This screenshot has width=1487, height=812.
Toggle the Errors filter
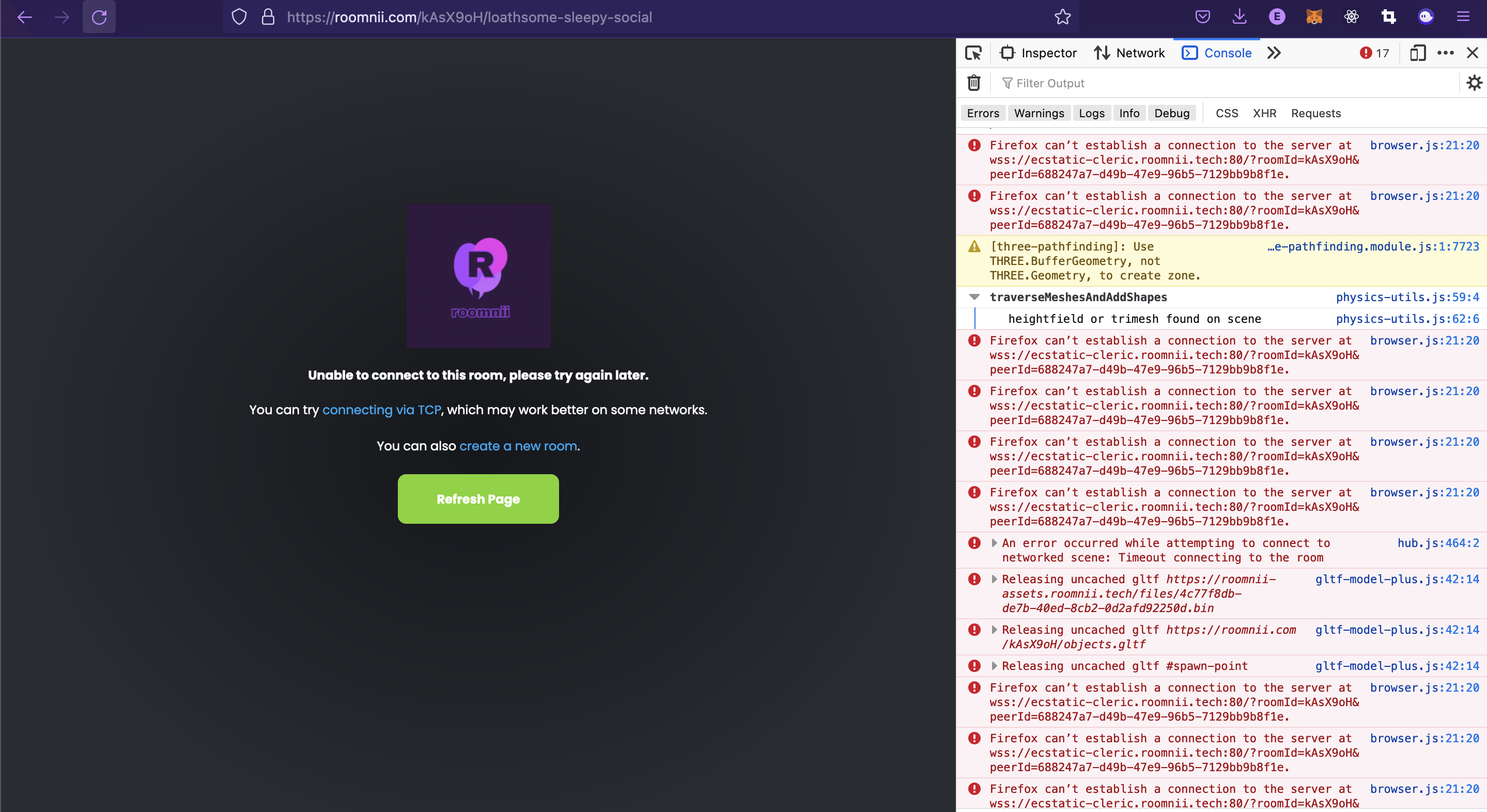coord(983,113)
